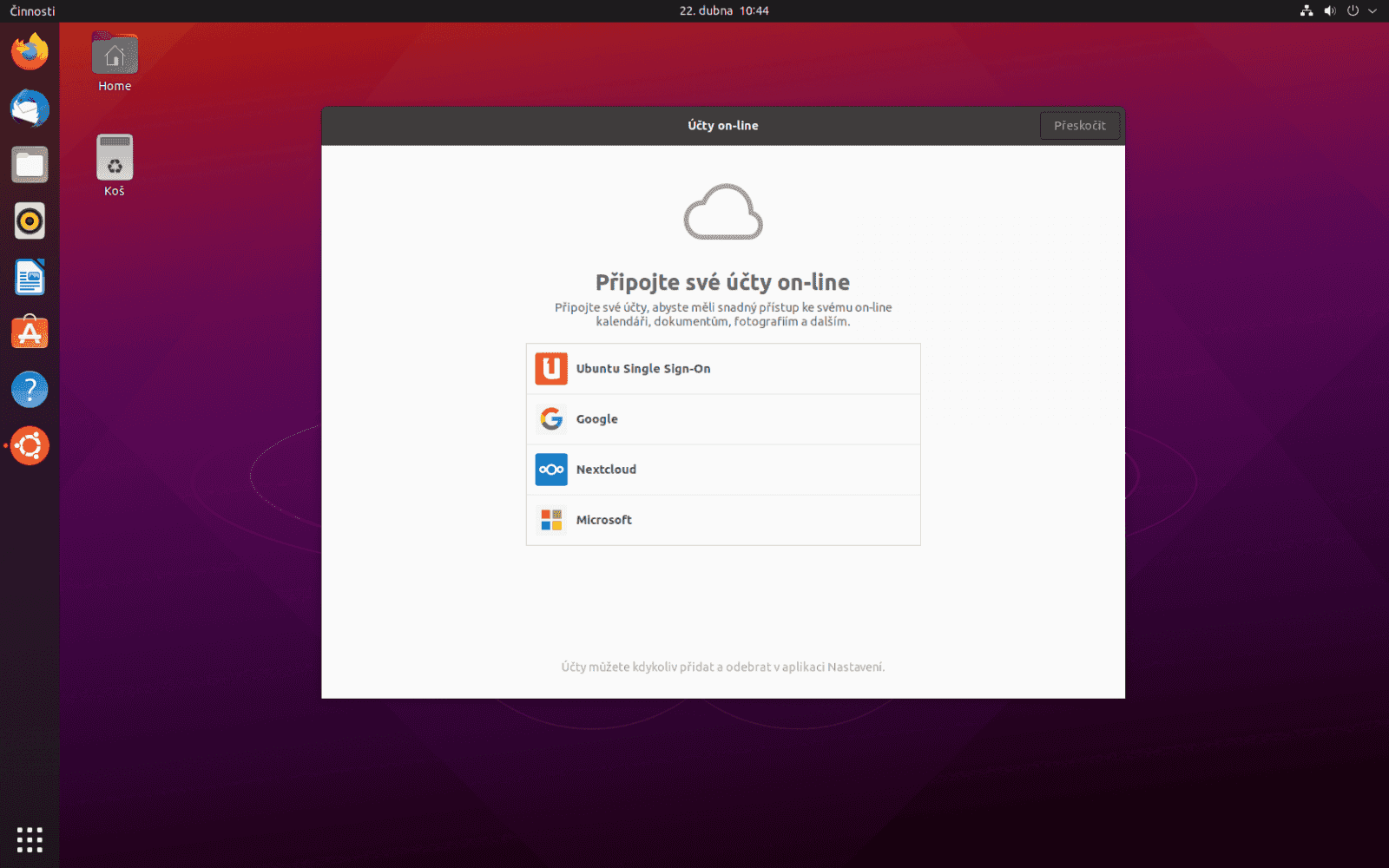Open the Files application
This screenshot has width=1389, height=868.
pyautogui.click(x=30, y=164)
